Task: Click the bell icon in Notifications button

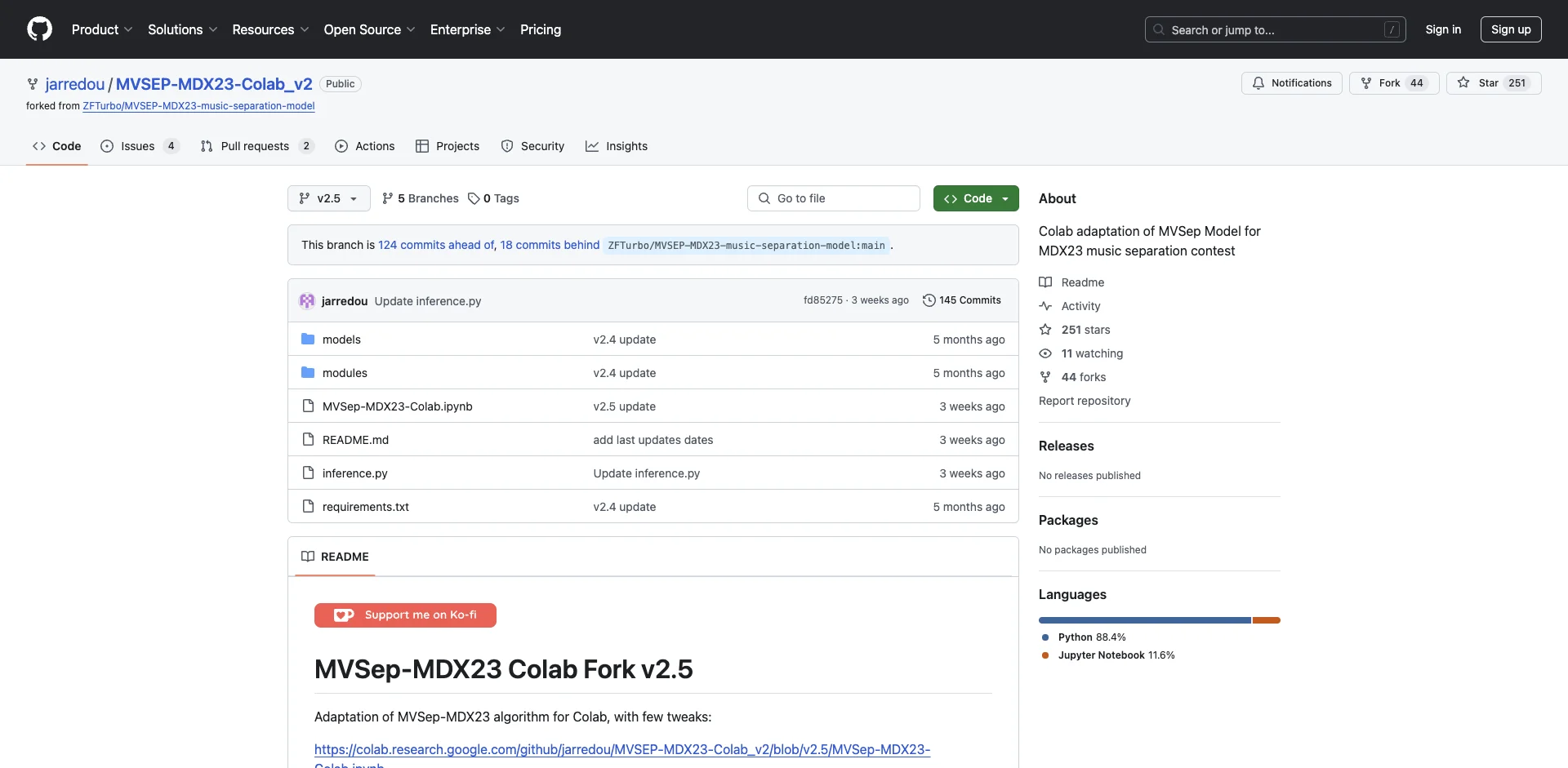Action: [1258, 83]
